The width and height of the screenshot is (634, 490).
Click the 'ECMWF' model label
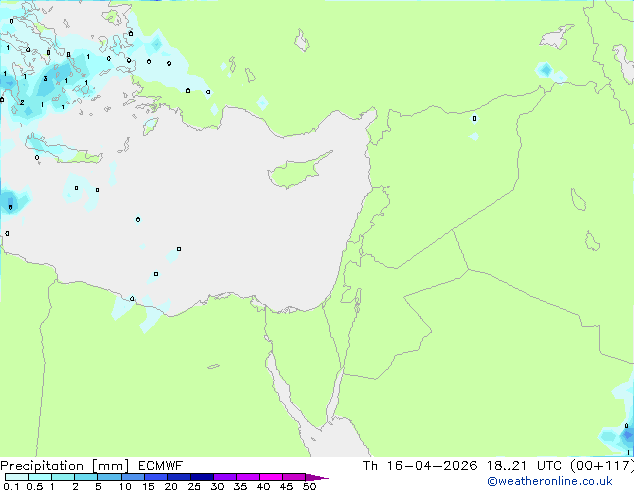(x=161, y=466)
